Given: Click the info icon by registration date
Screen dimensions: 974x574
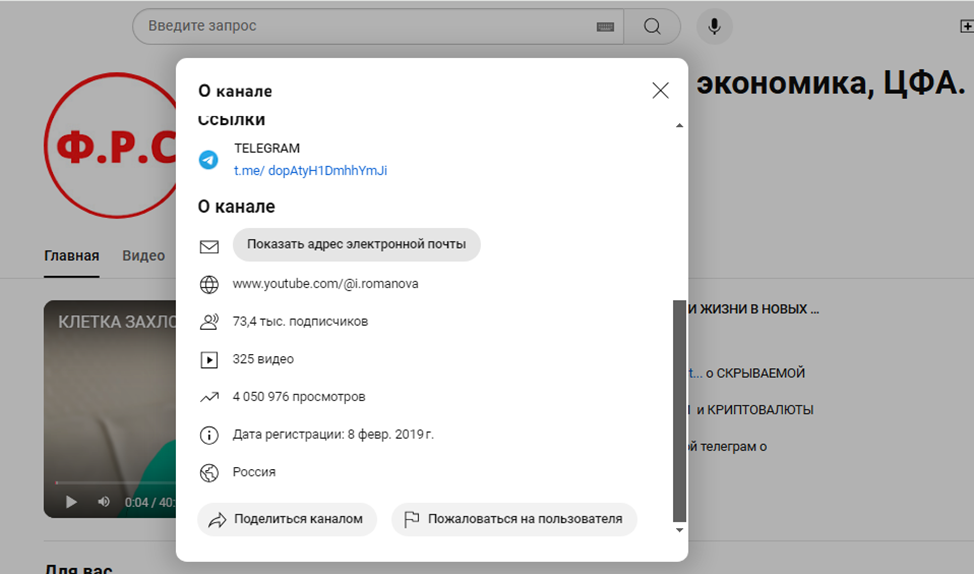Looking at the screenshot, I should point(209,435).
